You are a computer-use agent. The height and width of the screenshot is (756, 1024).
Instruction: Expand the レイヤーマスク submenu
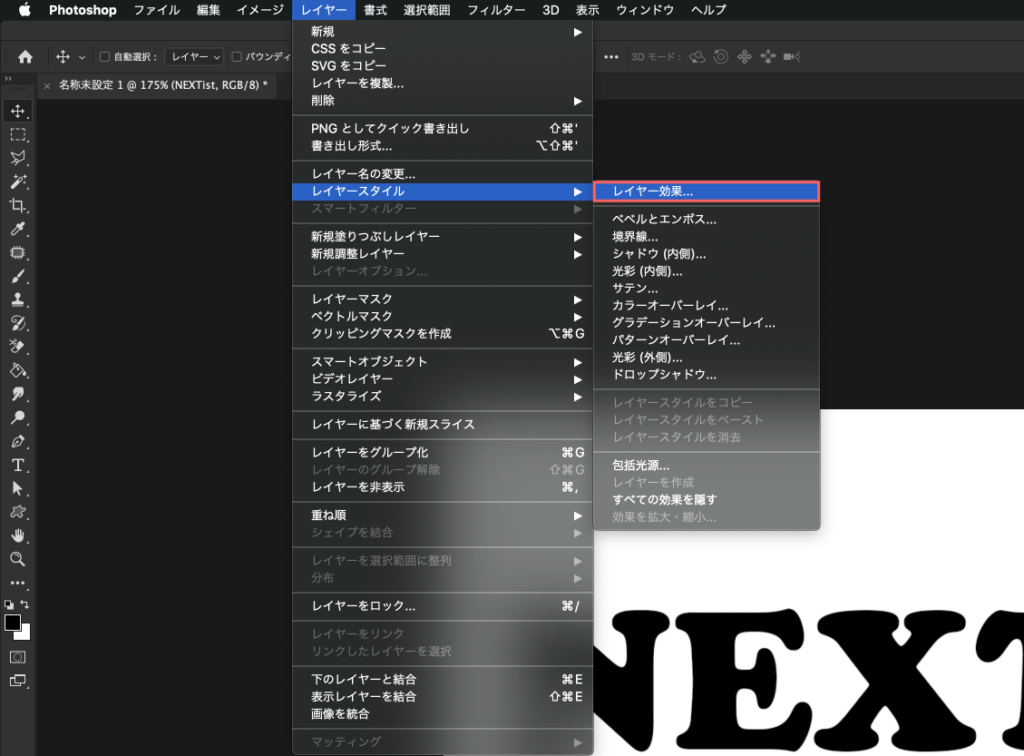[x=443, y=299]
